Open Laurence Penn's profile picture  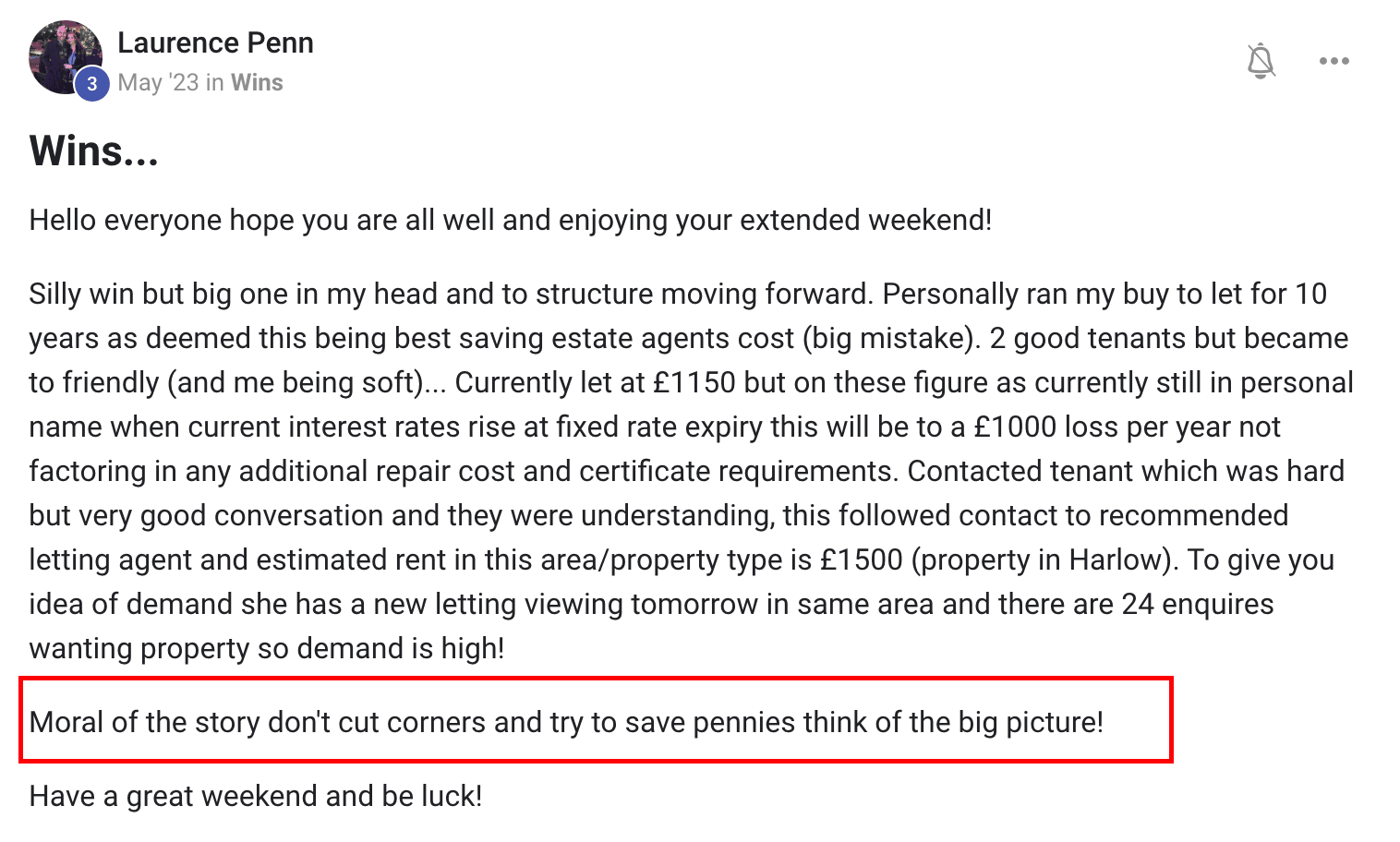[x=63, y=57]
